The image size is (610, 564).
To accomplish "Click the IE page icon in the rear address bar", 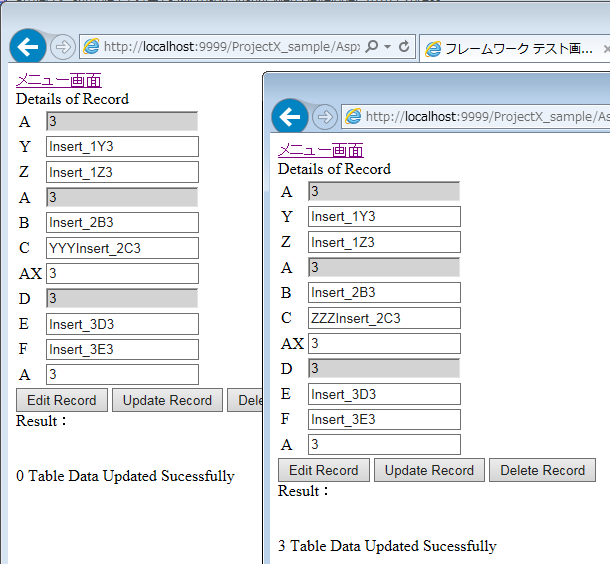I will (x=91, y=47).
